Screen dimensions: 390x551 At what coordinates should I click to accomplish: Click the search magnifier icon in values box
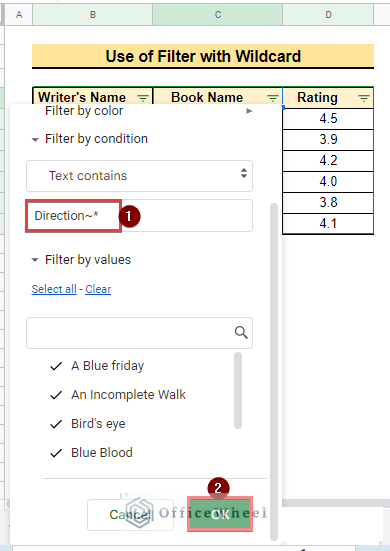(x=241, y=332)
